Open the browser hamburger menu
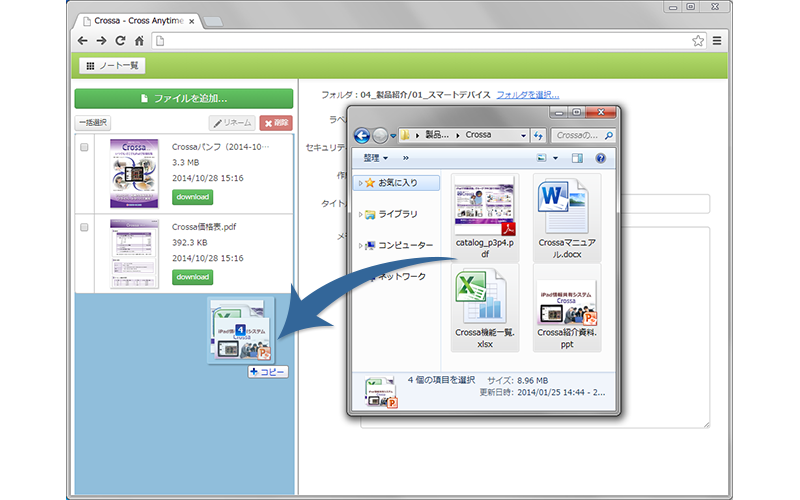The height and width of the screenshot is (500, 800). click(x=717, y=41)
